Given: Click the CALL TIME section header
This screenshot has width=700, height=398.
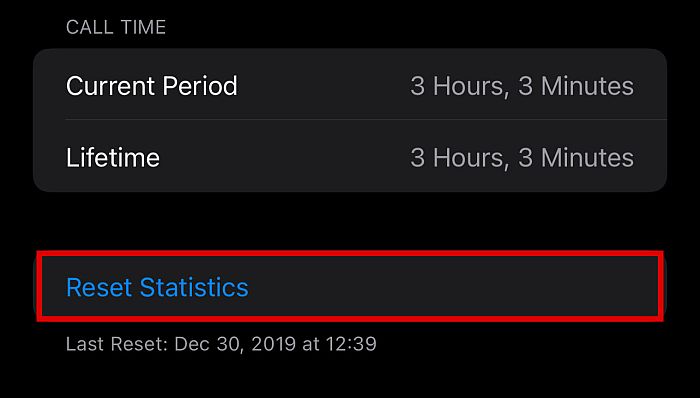Looking at the screenshot, I should coord(116,28).
